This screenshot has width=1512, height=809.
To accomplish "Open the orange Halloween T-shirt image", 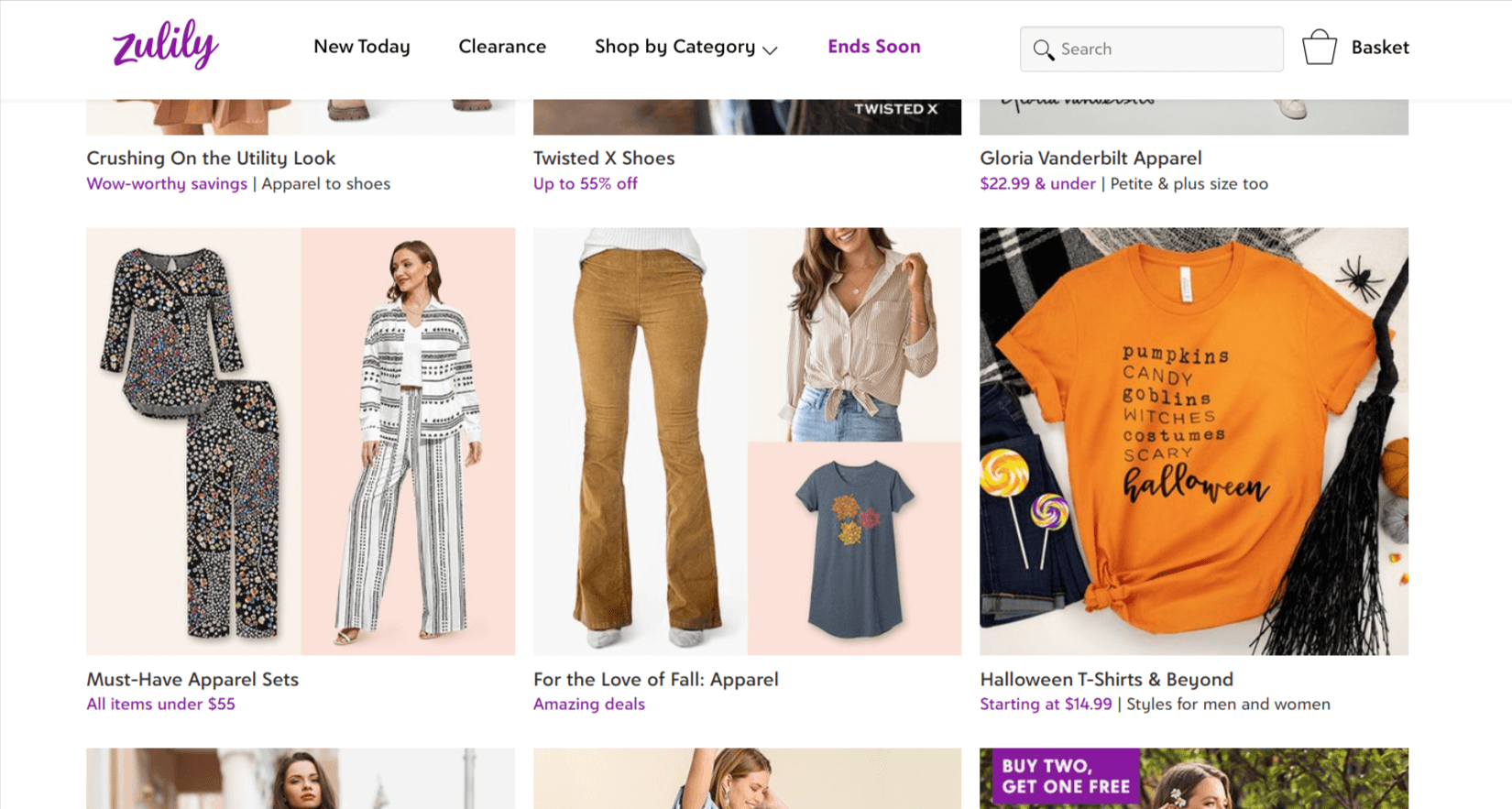I will point(1194,442).
